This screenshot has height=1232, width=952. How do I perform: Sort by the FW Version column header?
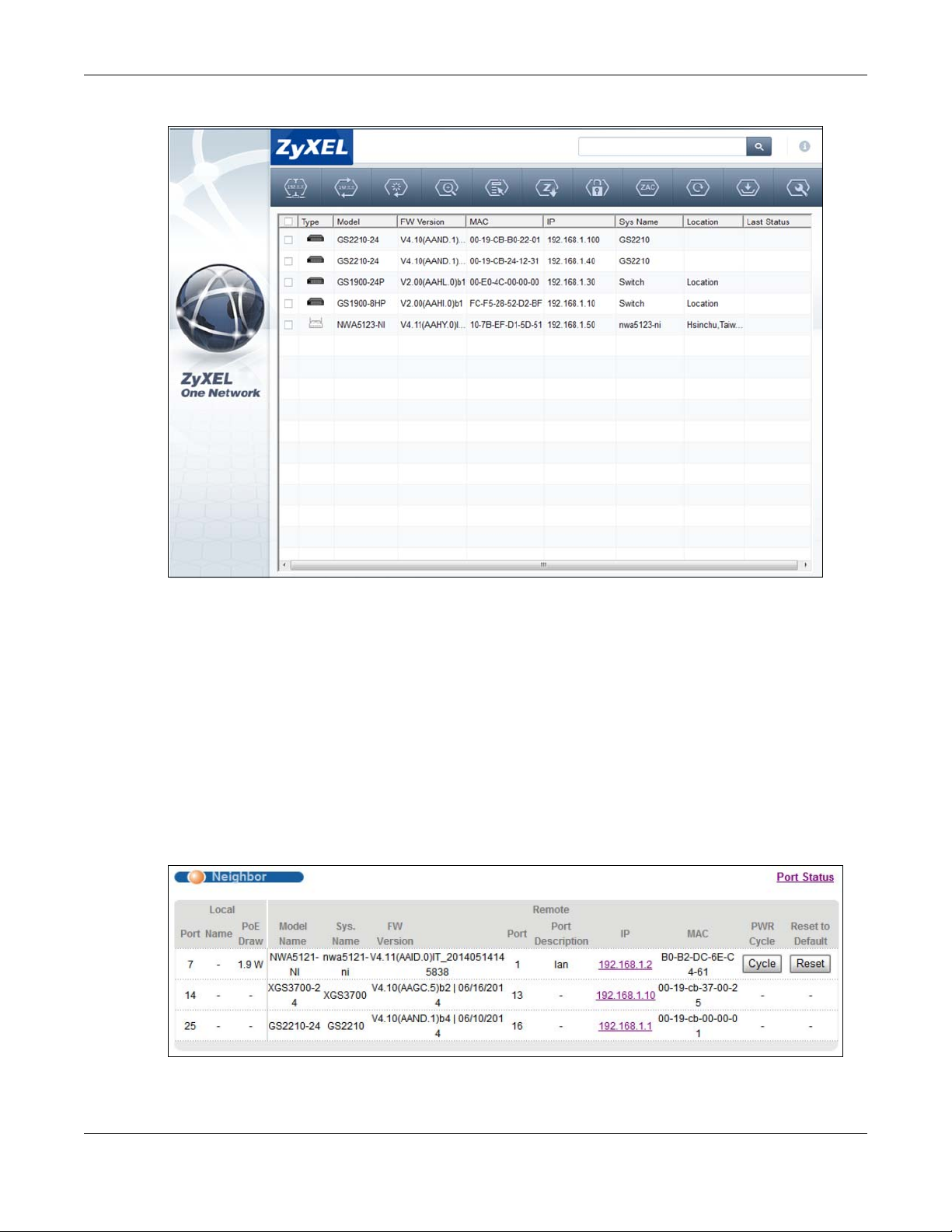431,222
